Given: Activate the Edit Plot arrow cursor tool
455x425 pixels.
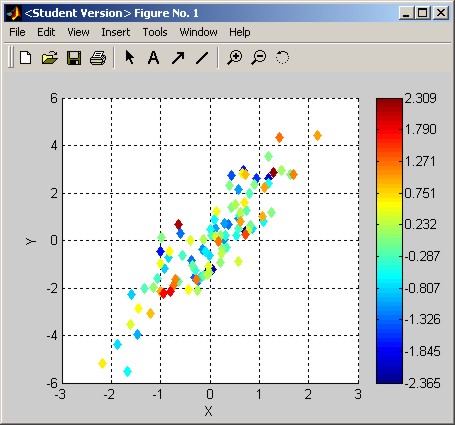Looking at the screenshot, I should coord(129,57).
